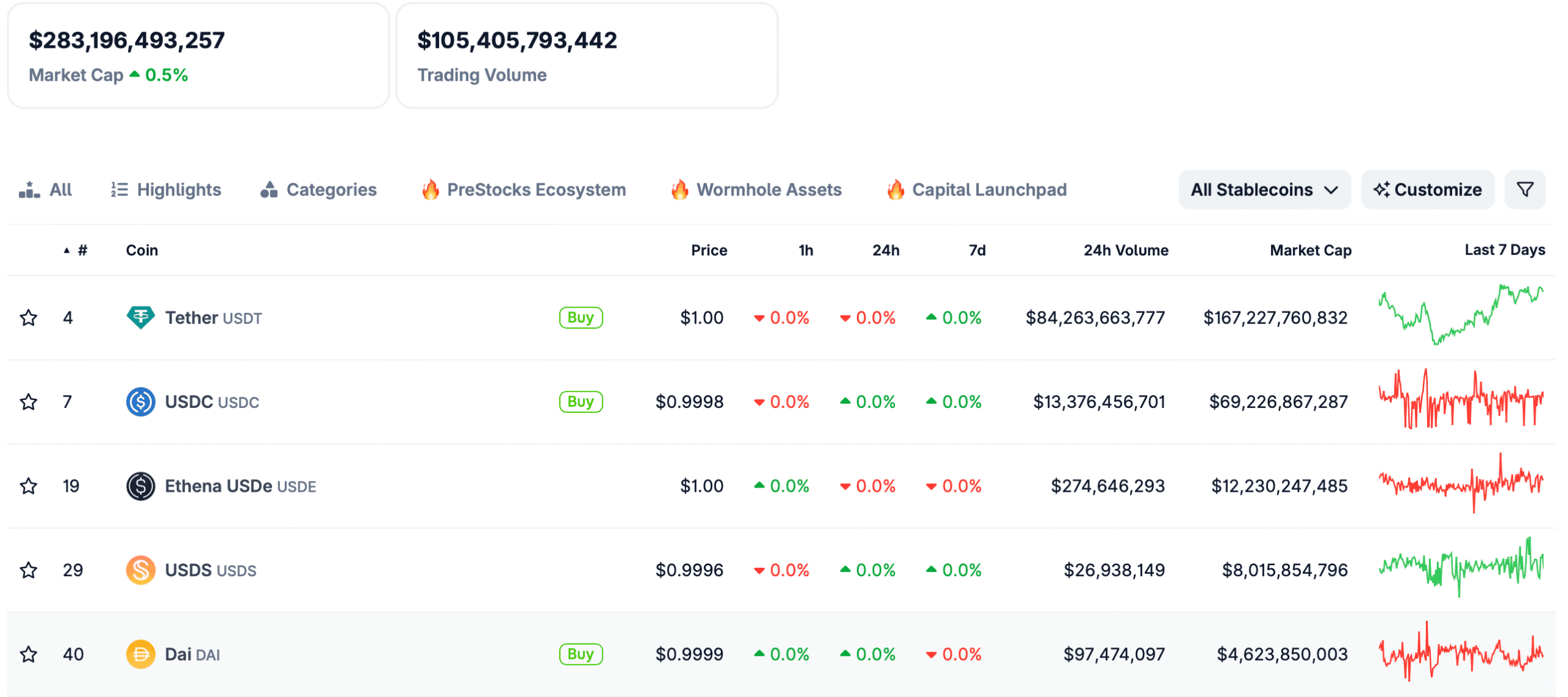
Task: Favorite the Ethena USDe row
Action: [28, 486]
